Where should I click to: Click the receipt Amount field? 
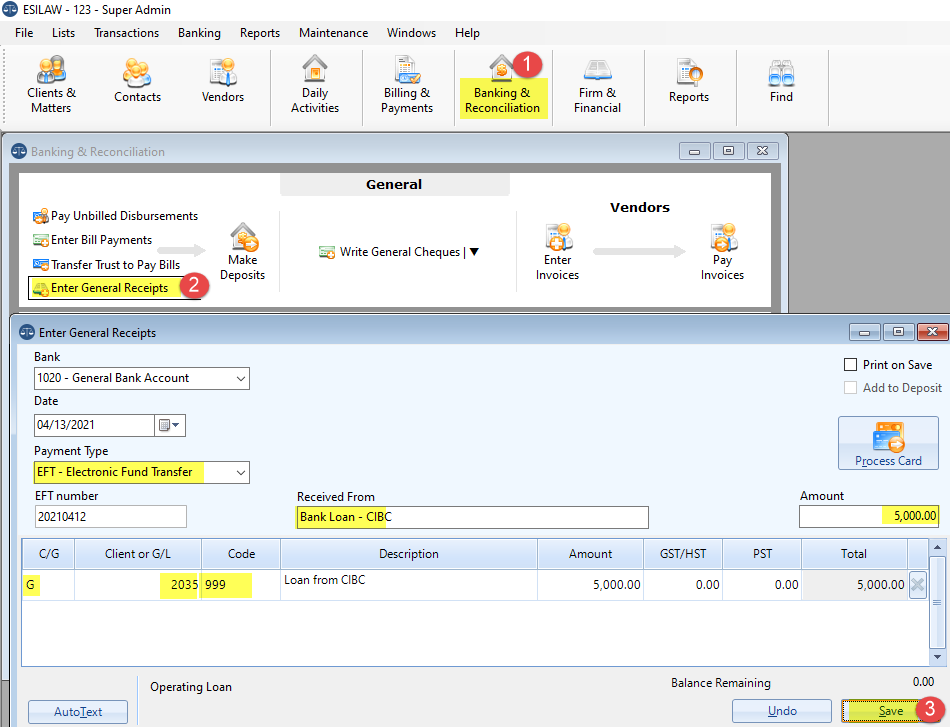869,516
